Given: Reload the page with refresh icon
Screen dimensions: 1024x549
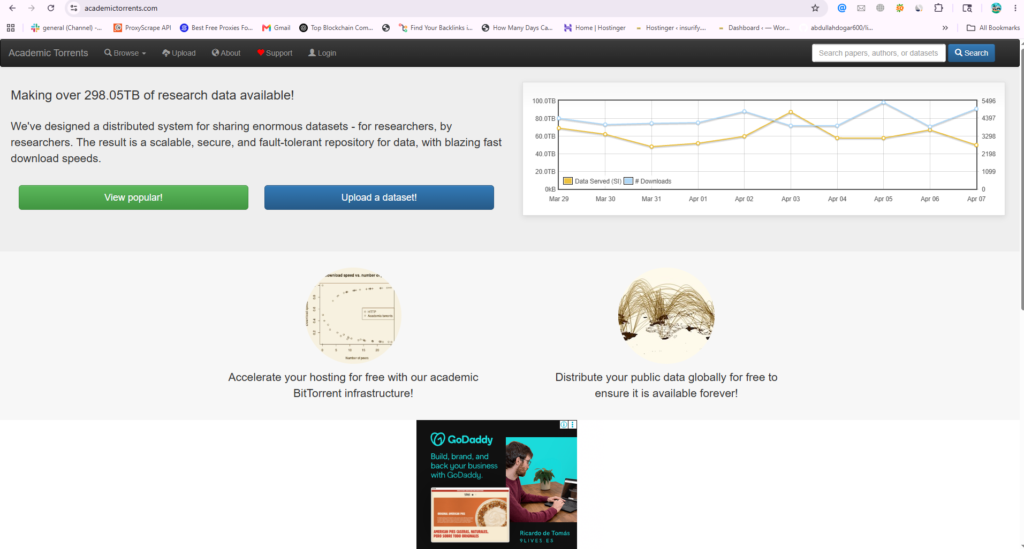Looking at the screenshot, I should point(51,8).
